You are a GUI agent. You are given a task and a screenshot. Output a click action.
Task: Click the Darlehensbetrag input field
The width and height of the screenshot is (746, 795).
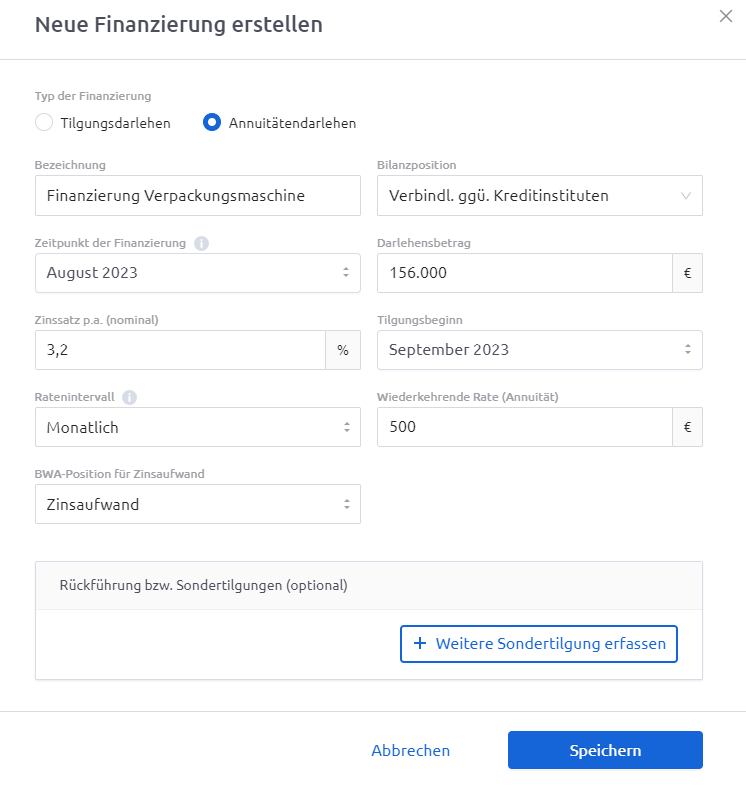[x=525, y=273]
